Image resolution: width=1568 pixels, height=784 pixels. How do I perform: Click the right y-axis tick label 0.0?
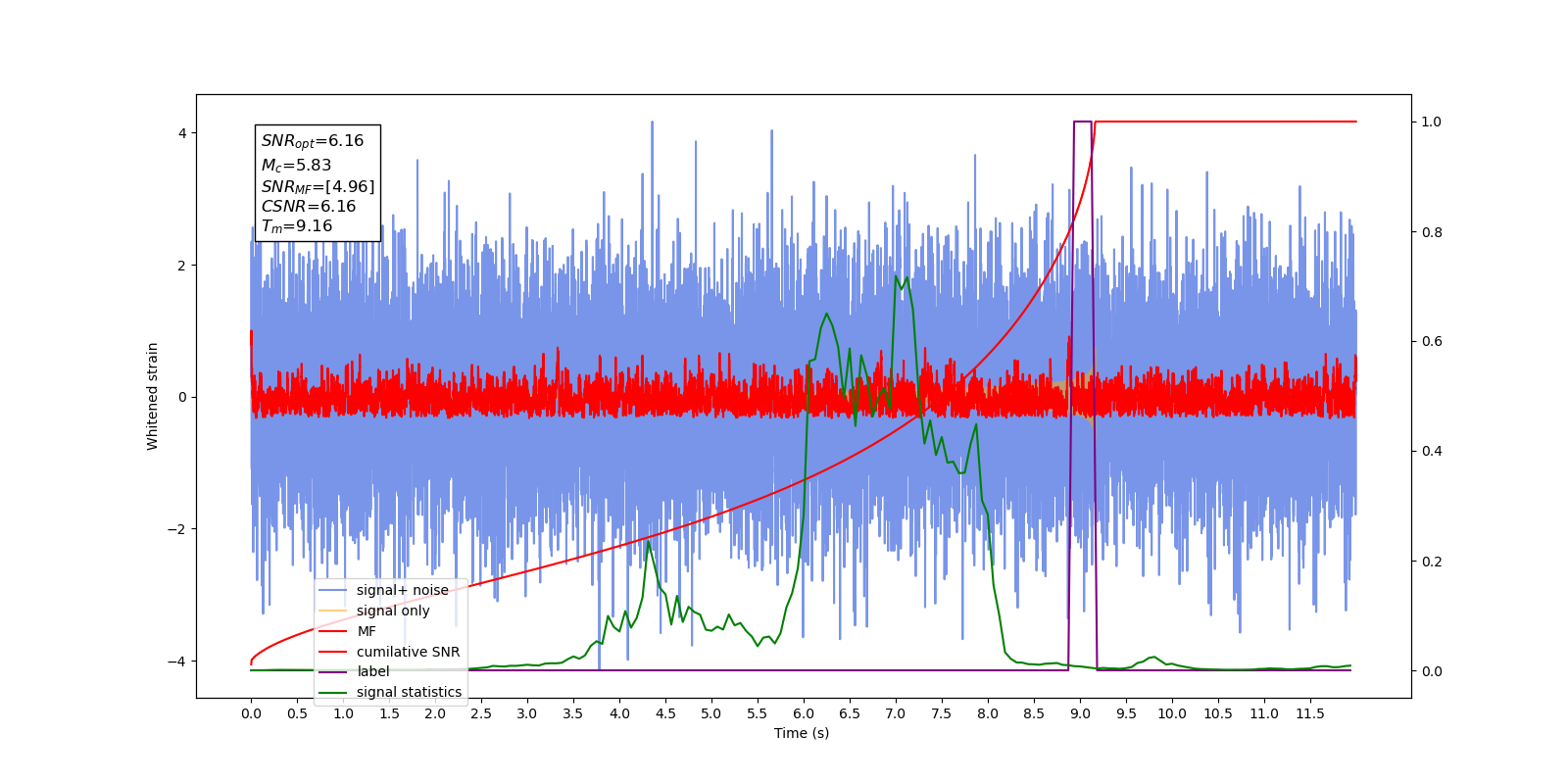(1432, 671)
